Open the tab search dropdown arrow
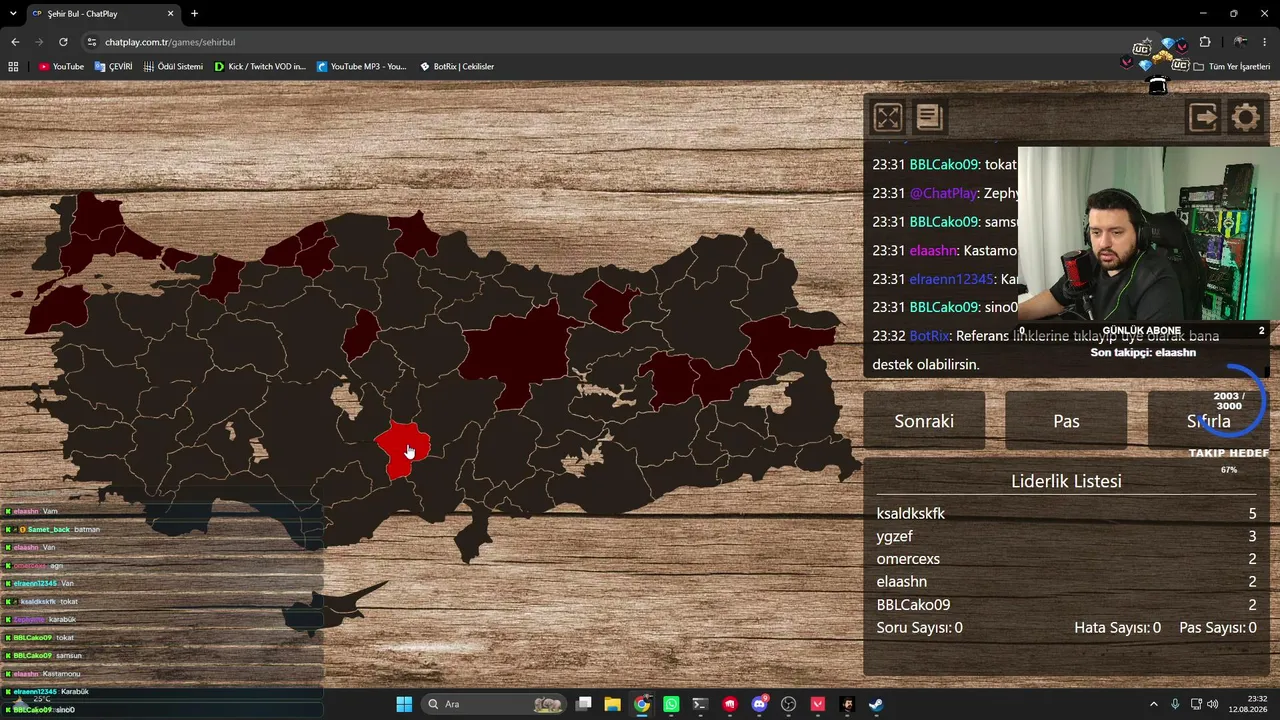This screenshot has width=1280, height=720. click(13, 14)
